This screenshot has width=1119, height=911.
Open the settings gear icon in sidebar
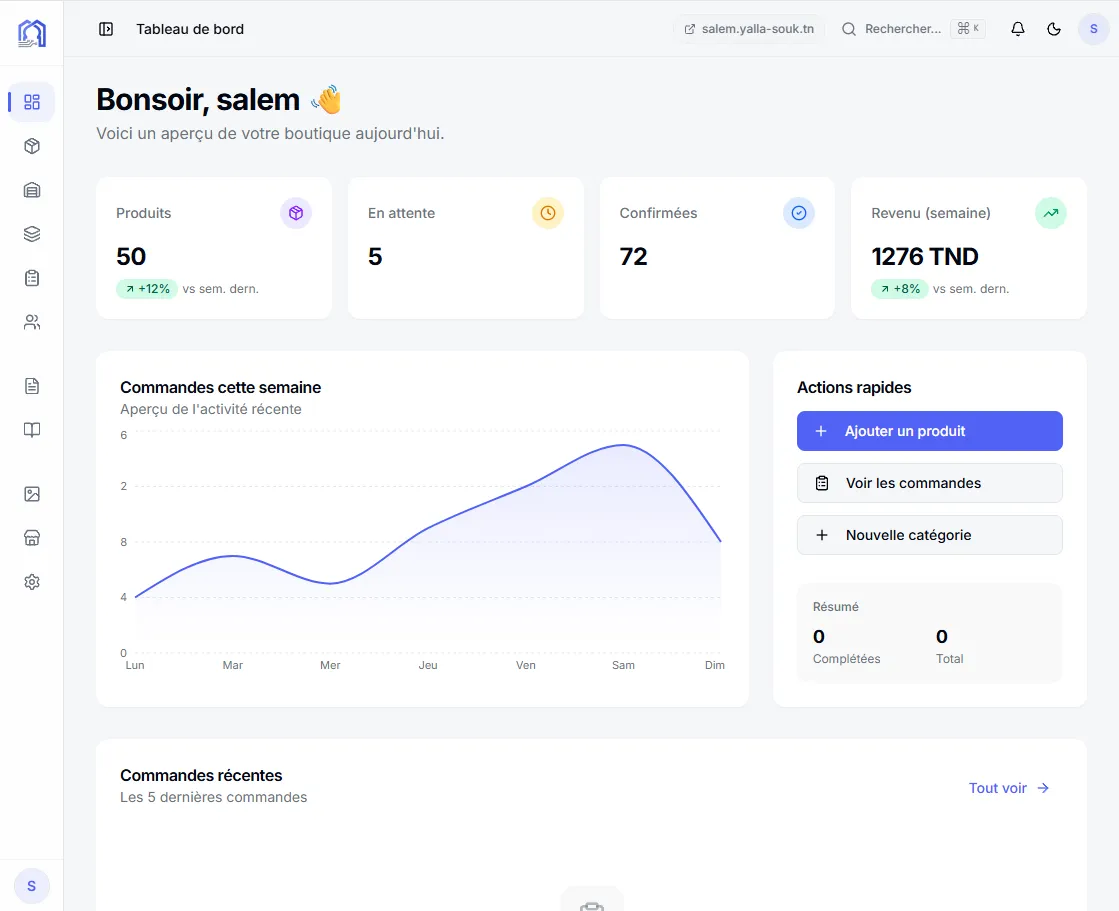(32, 582)
